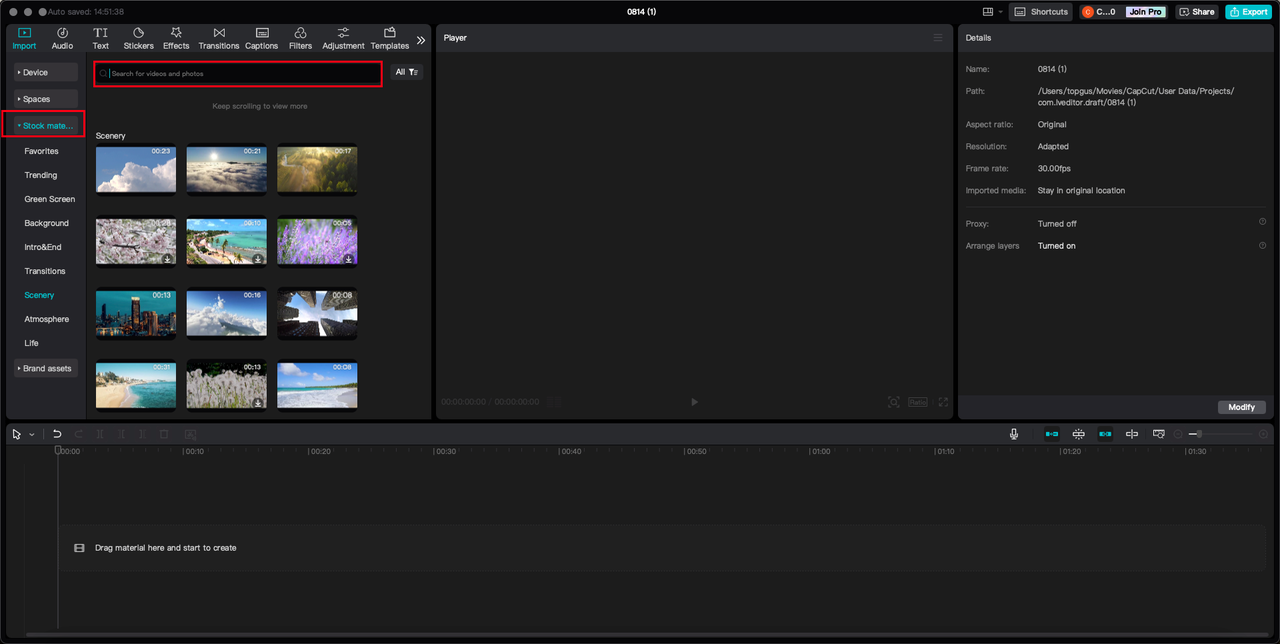1280x644 pixels.
Task: Download the 00:10 tropical beach clip
Action: [258, 259]
